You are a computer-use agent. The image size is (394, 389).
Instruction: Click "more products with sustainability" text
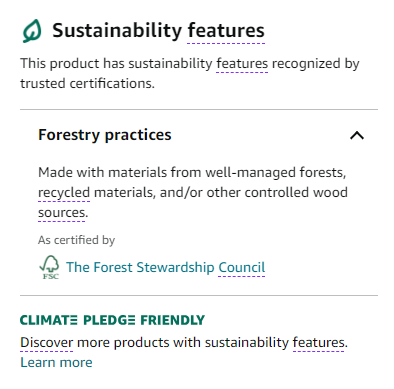tap(183, 343)
